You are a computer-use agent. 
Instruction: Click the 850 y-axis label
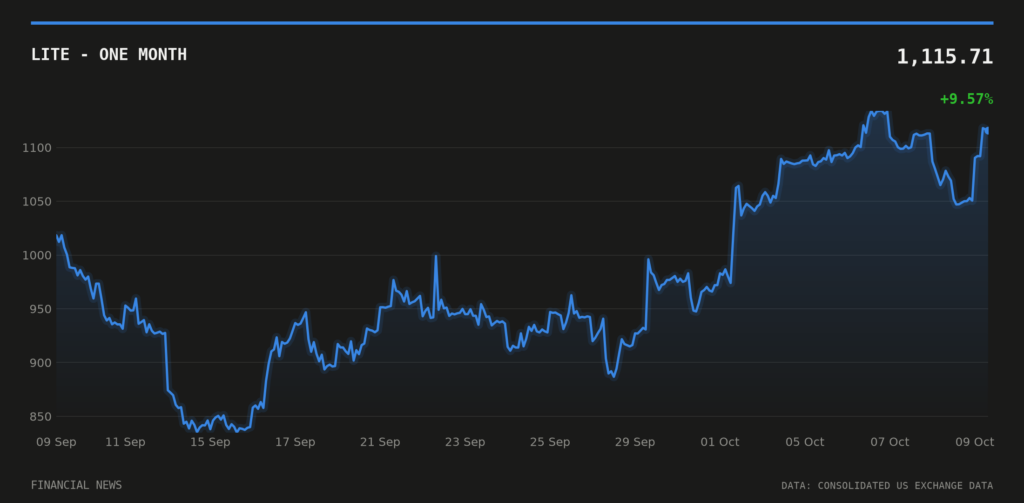pos(42,417)
